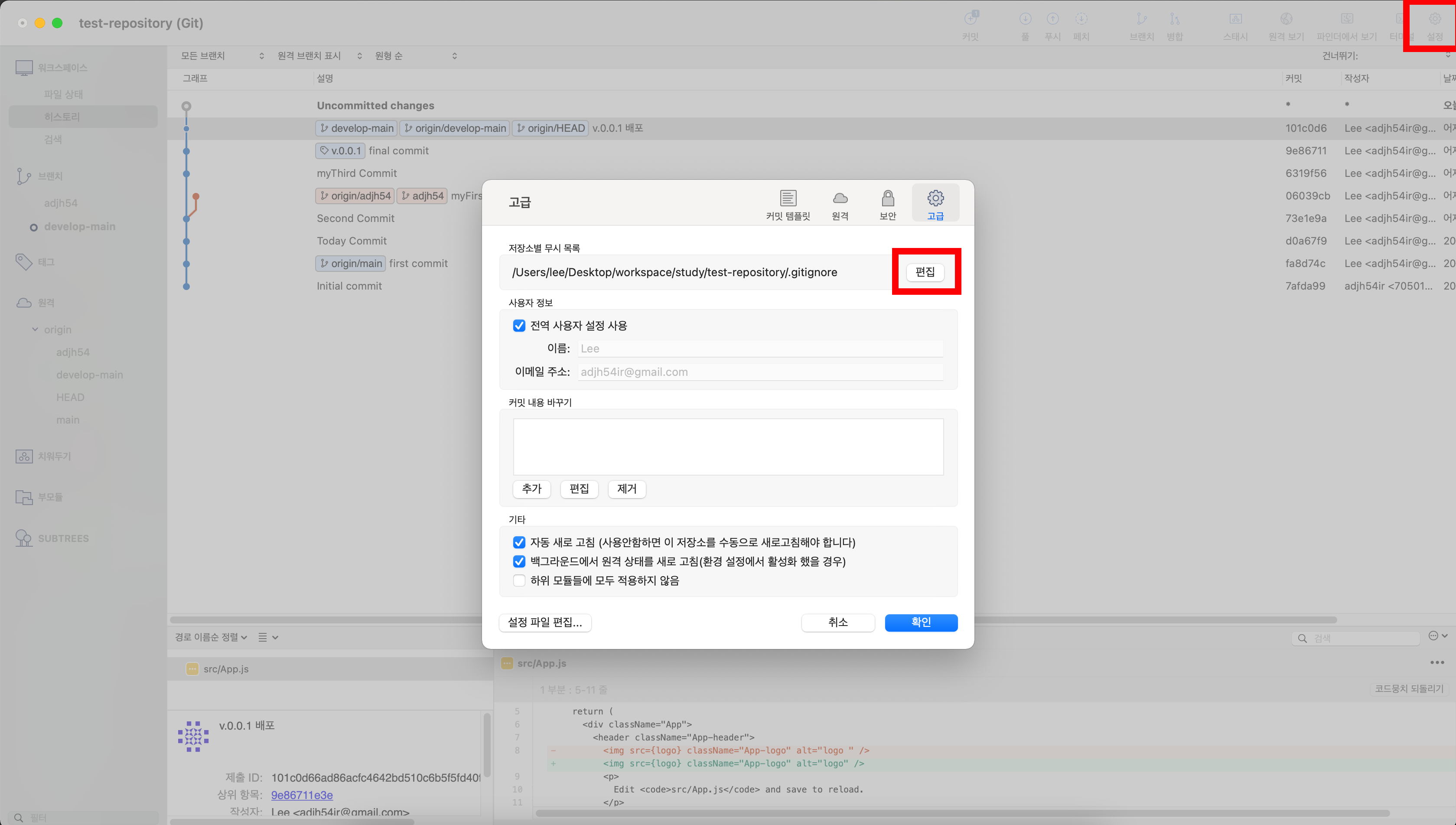Collapse the origin remote tree
The height and width of the screenshot is (825, 1456).
point(35,329)
